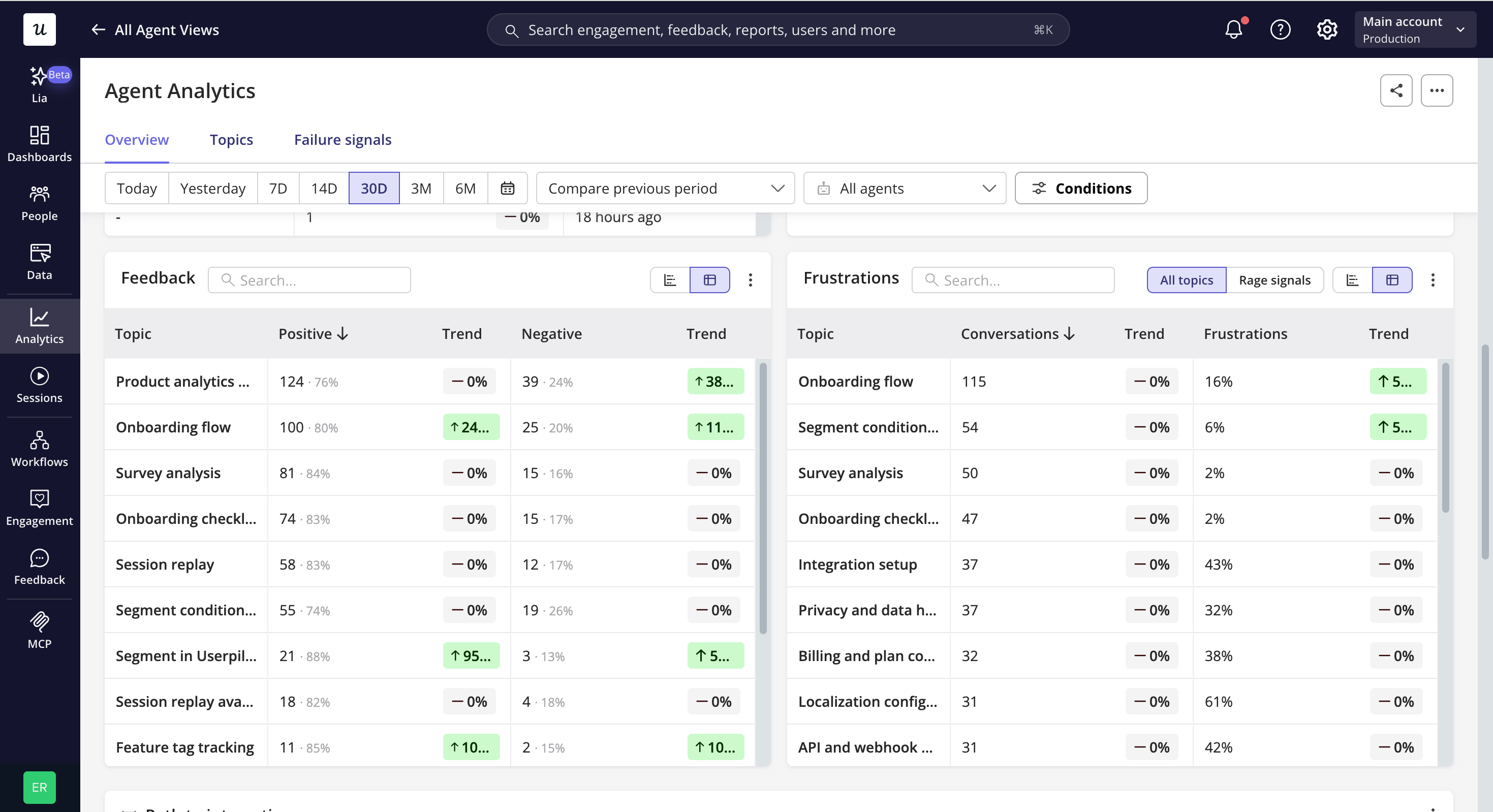Open the All agents dropdown
The height and width of the screenshot is (812, 1493).
click(x=905, y=188)
